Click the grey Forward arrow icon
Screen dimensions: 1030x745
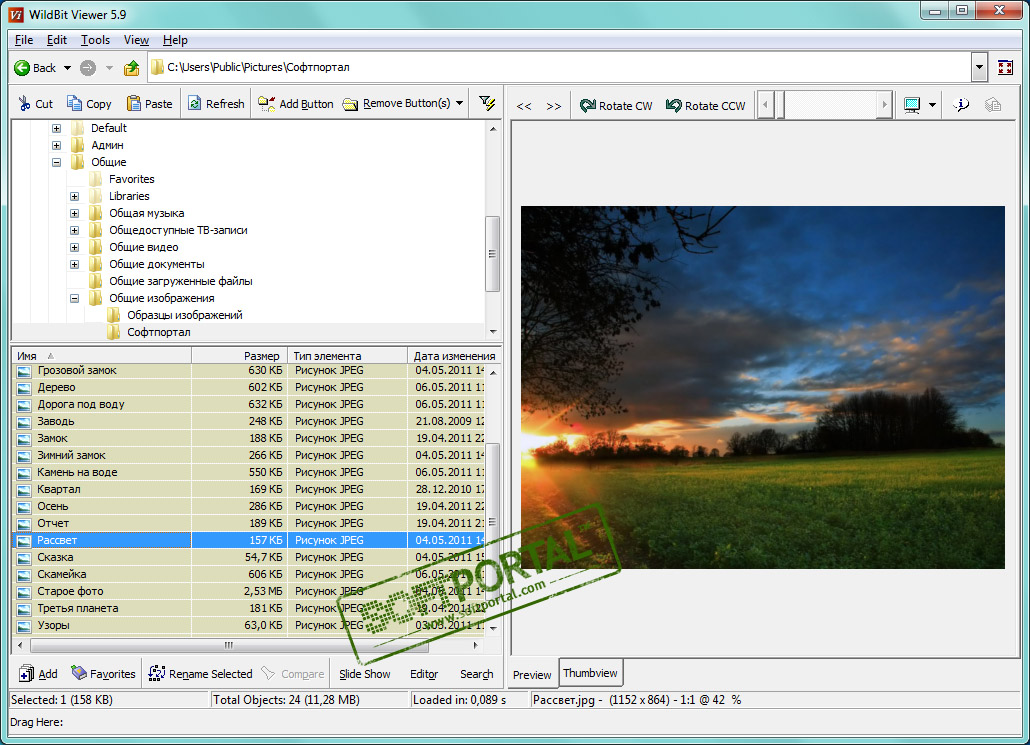[x=88, y=68]
